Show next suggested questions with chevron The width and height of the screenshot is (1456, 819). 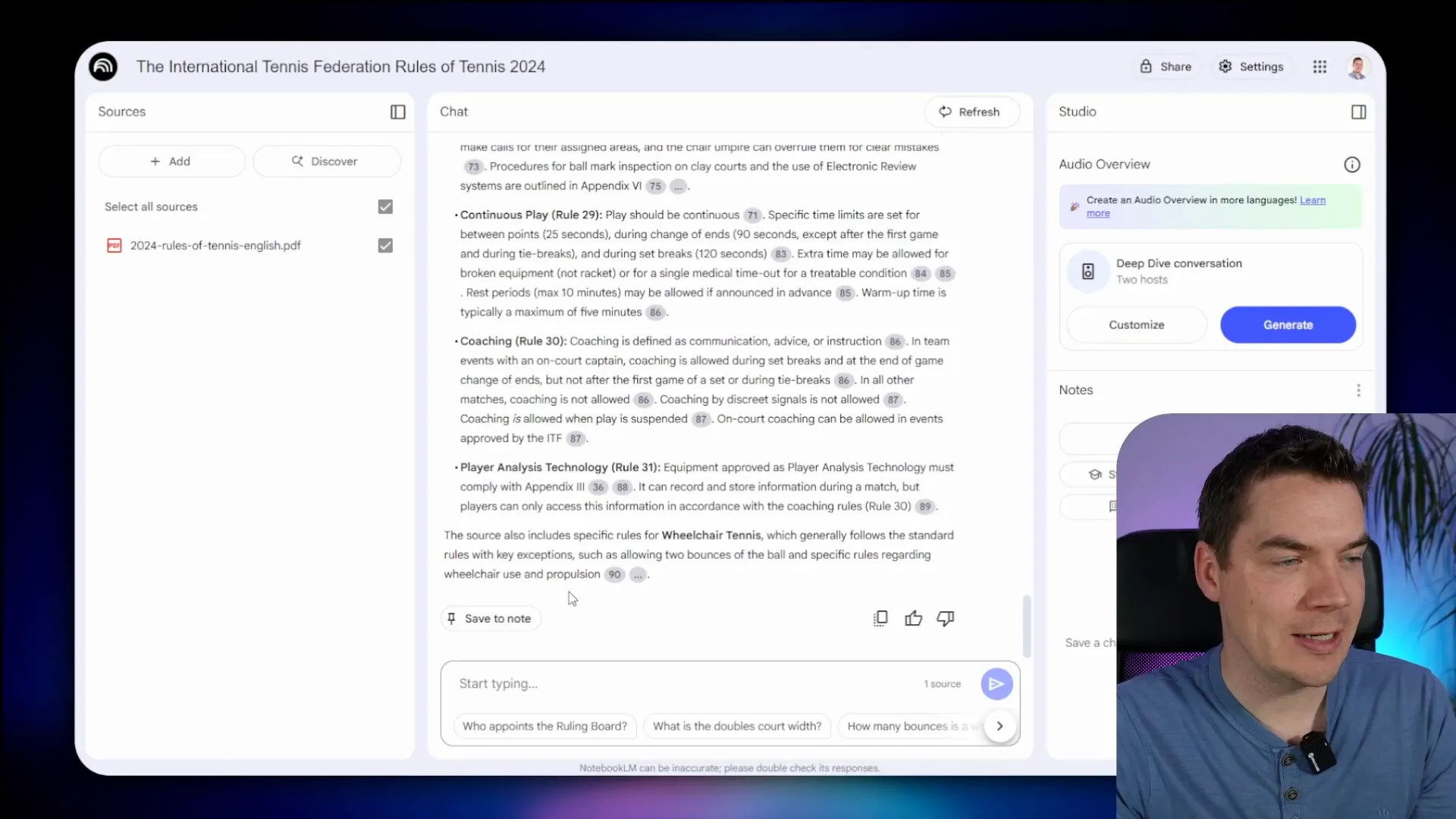point(999,726)
